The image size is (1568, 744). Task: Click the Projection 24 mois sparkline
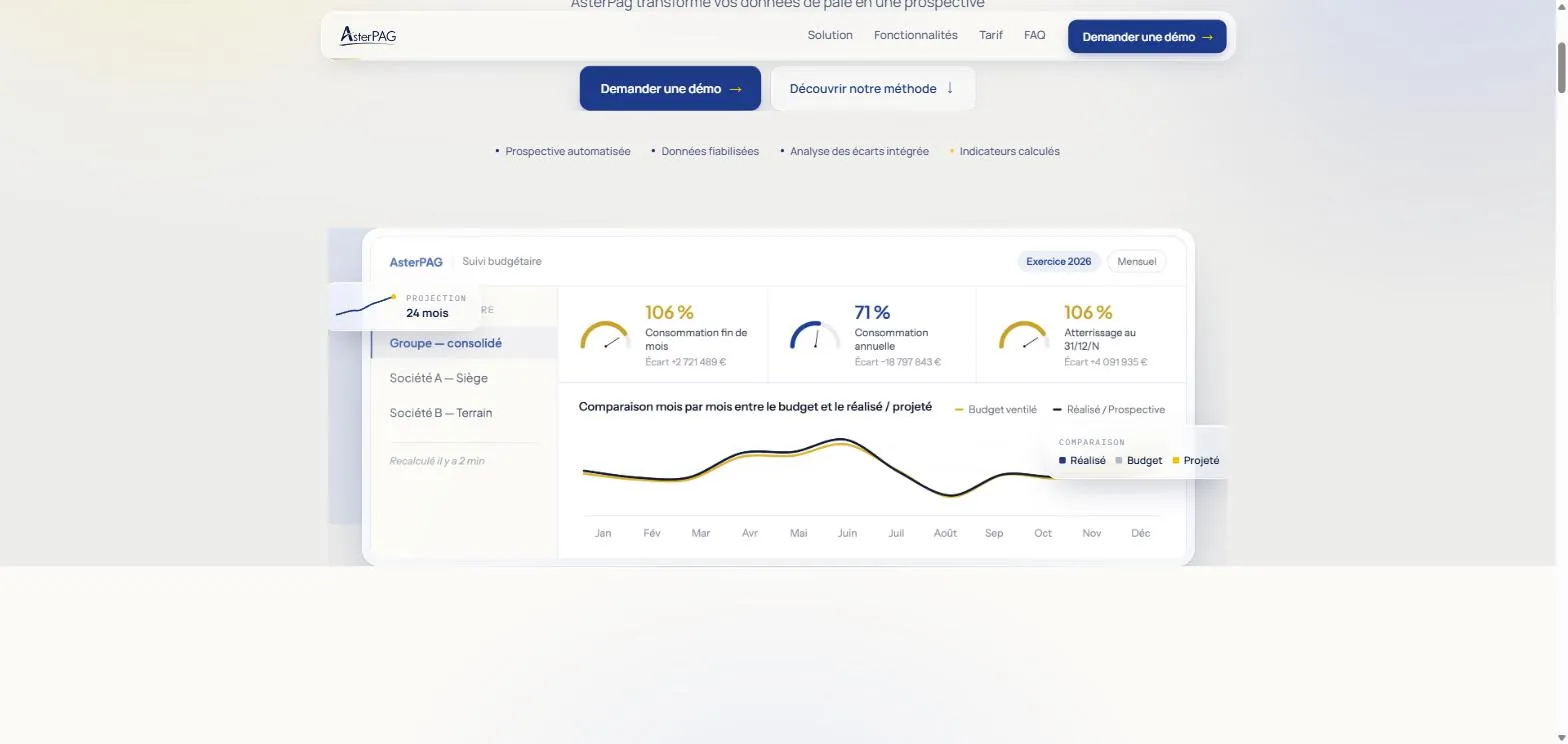[x=366, y=306]
